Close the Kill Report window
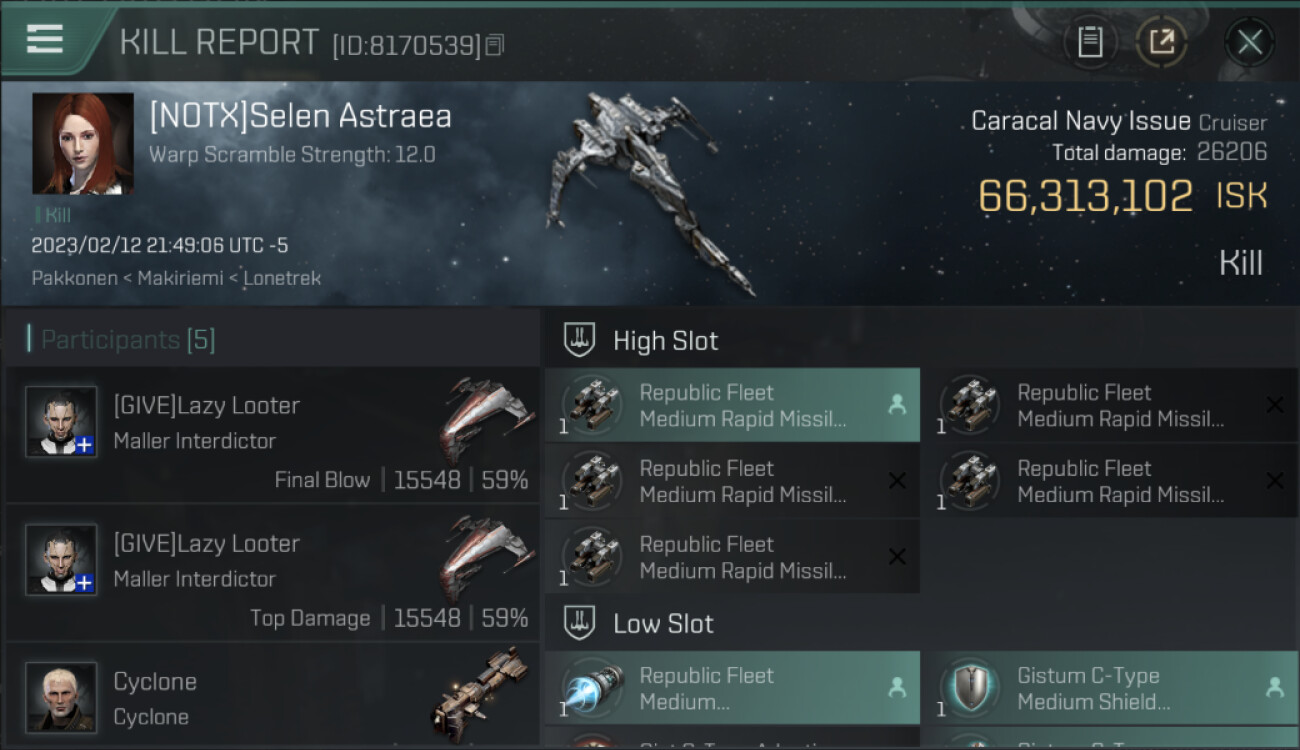The width and height of the screenshot is (1300, 750). (x=1249, y=42)
